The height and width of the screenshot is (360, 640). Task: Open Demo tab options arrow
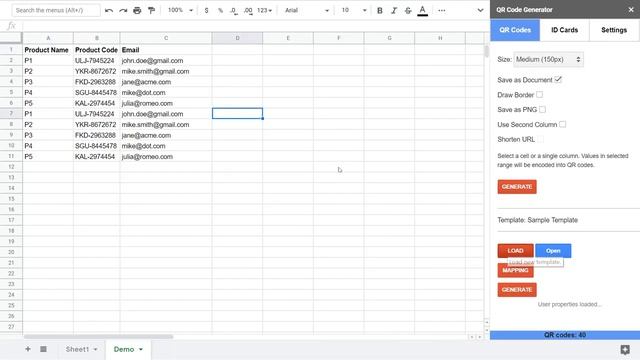[x=141, y=349]
